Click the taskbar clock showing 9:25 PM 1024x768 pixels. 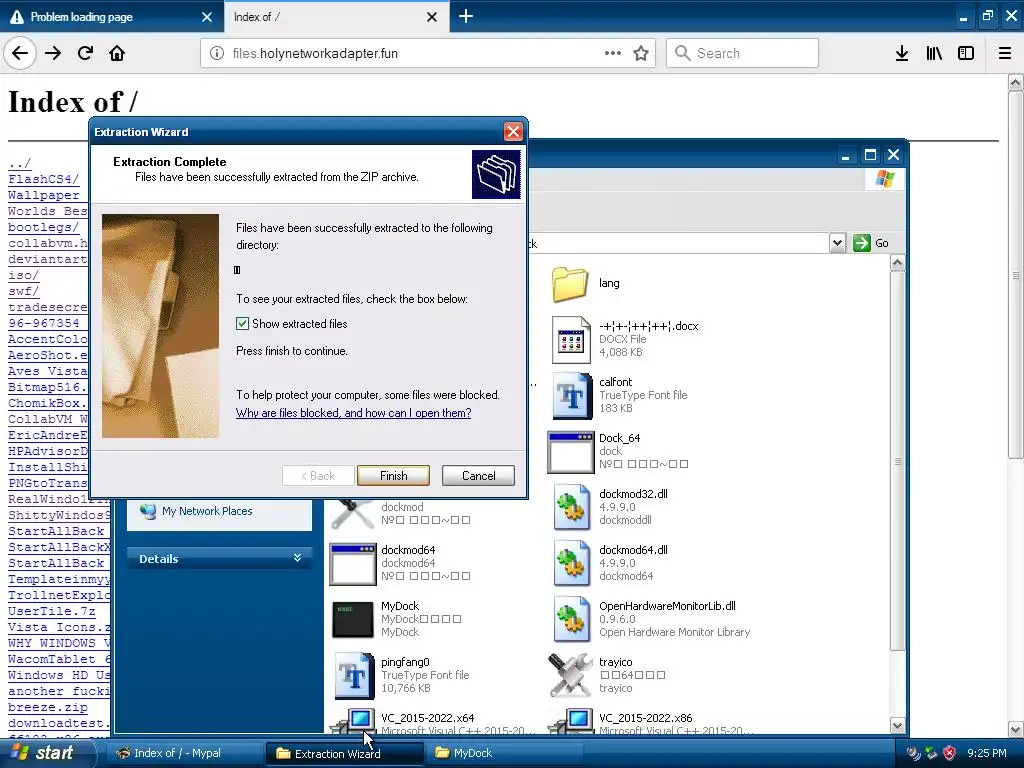pyautogui.click(x=987, y=753)
